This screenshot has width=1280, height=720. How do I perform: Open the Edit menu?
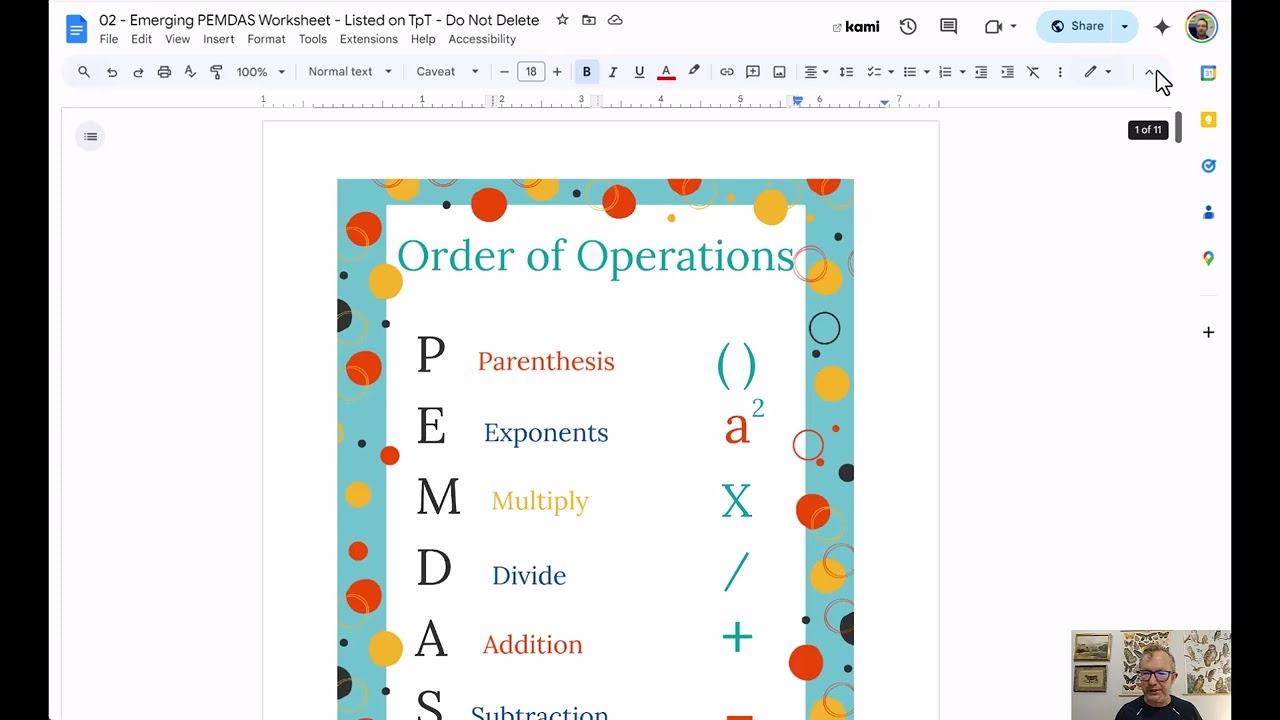tap(141, 39)
